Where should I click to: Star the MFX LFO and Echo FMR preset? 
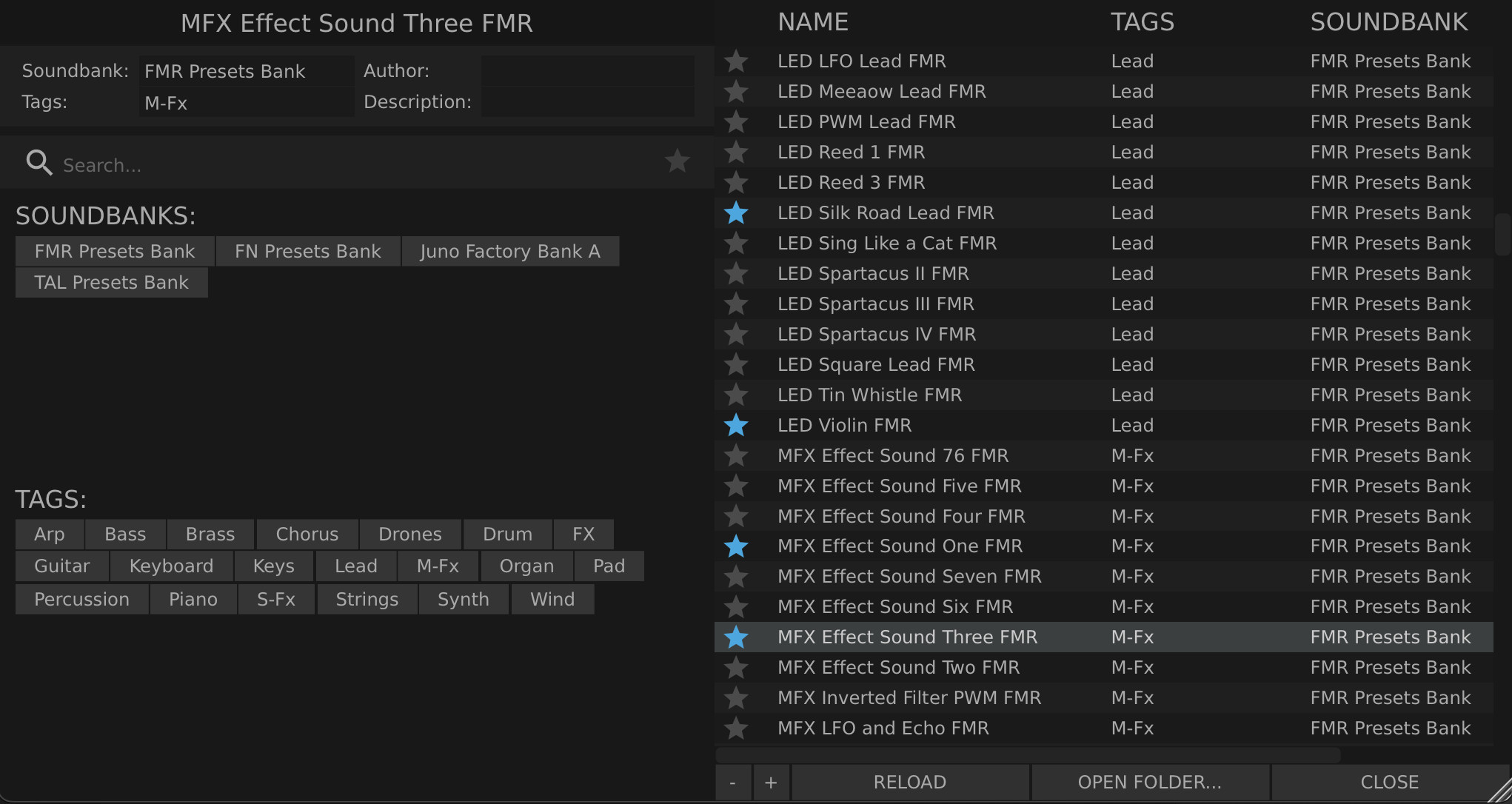point(736,728)
